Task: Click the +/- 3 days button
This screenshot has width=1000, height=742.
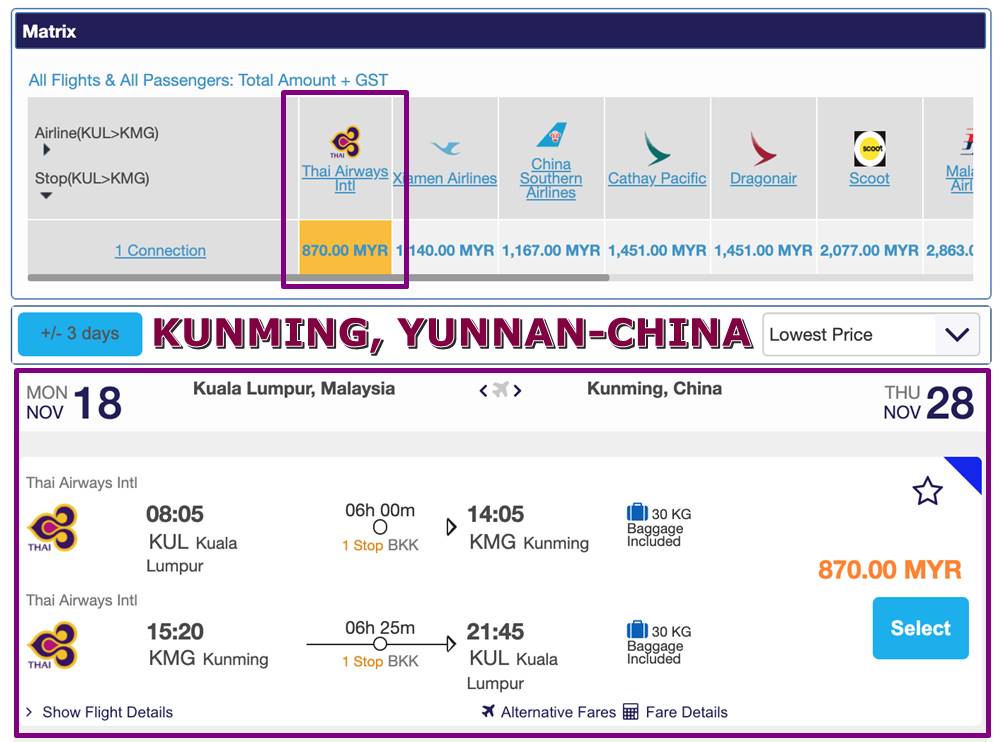Action: [80, 334]
